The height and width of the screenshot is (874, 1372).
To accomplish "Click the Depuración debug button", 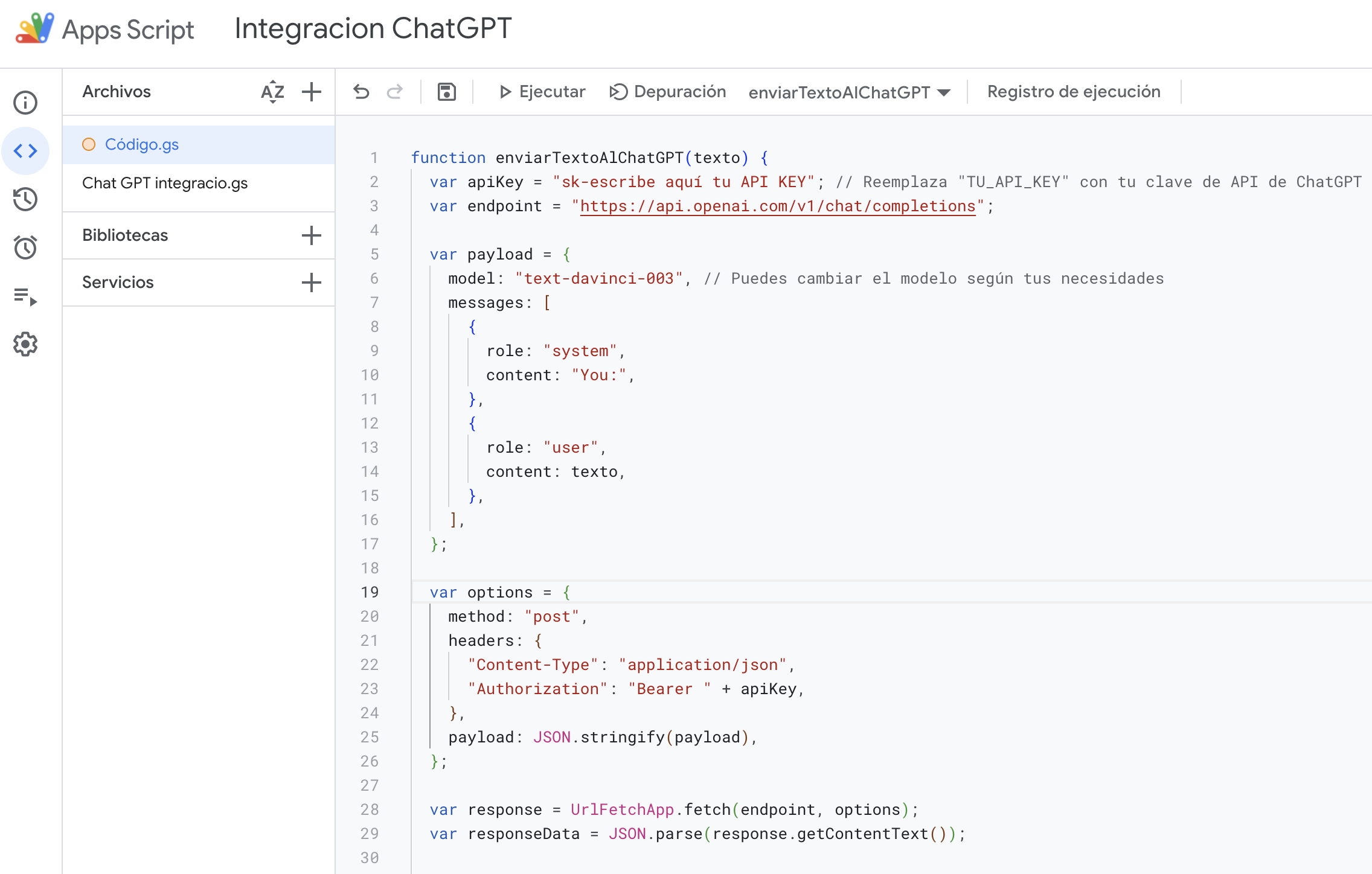I will click(x=668, y=92).
